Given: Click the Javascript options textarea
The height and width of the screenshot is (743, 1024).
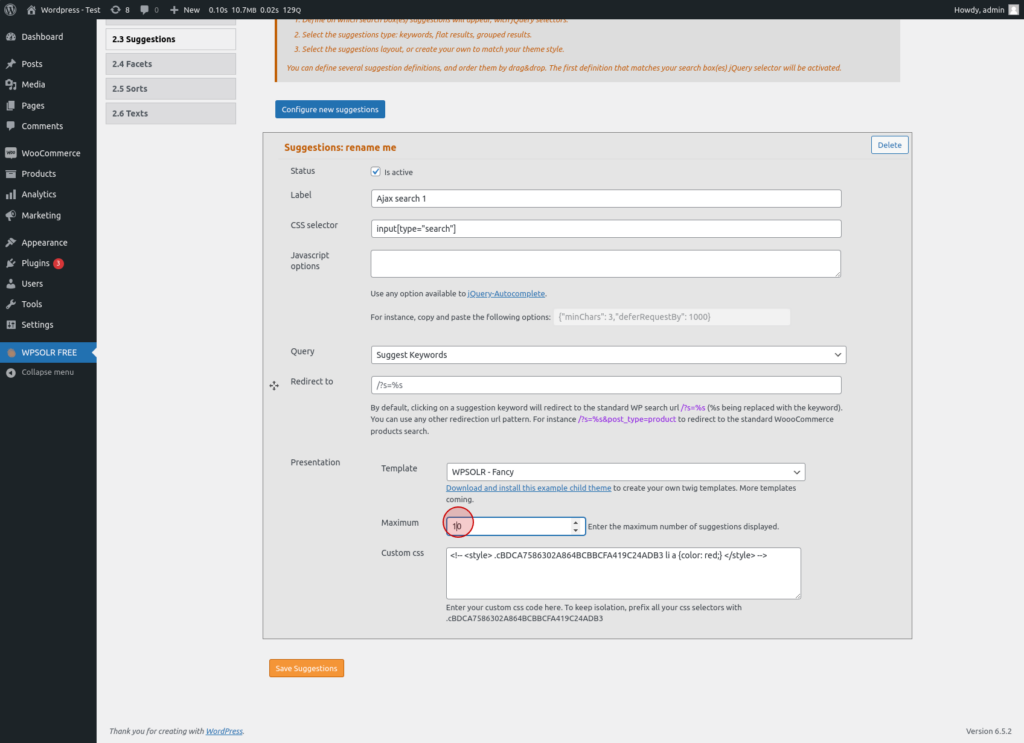Looking at the screenshot, I should (x=605, y=264).
